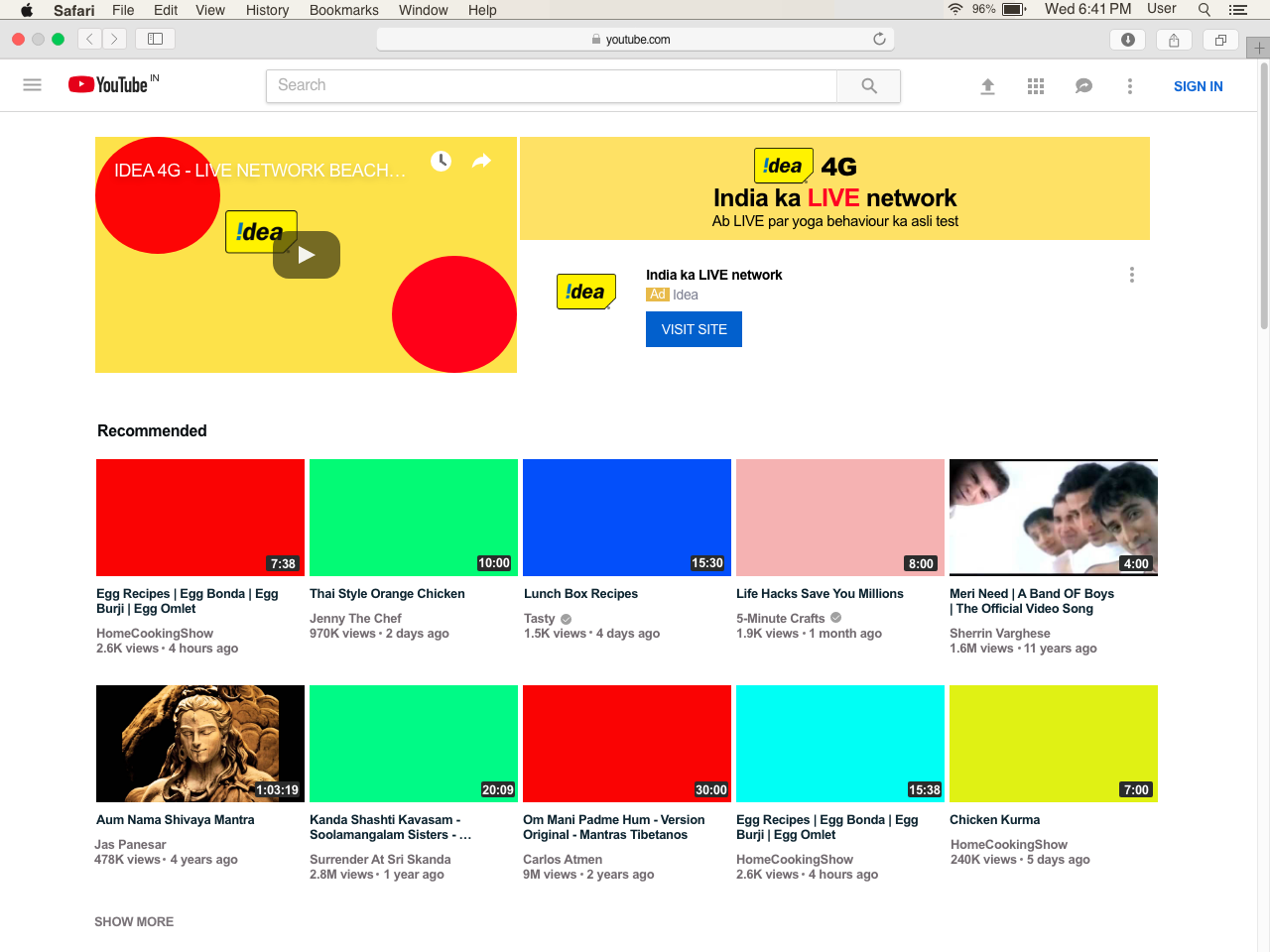Open the YouTube apps grid

(x=1035, y=86)
